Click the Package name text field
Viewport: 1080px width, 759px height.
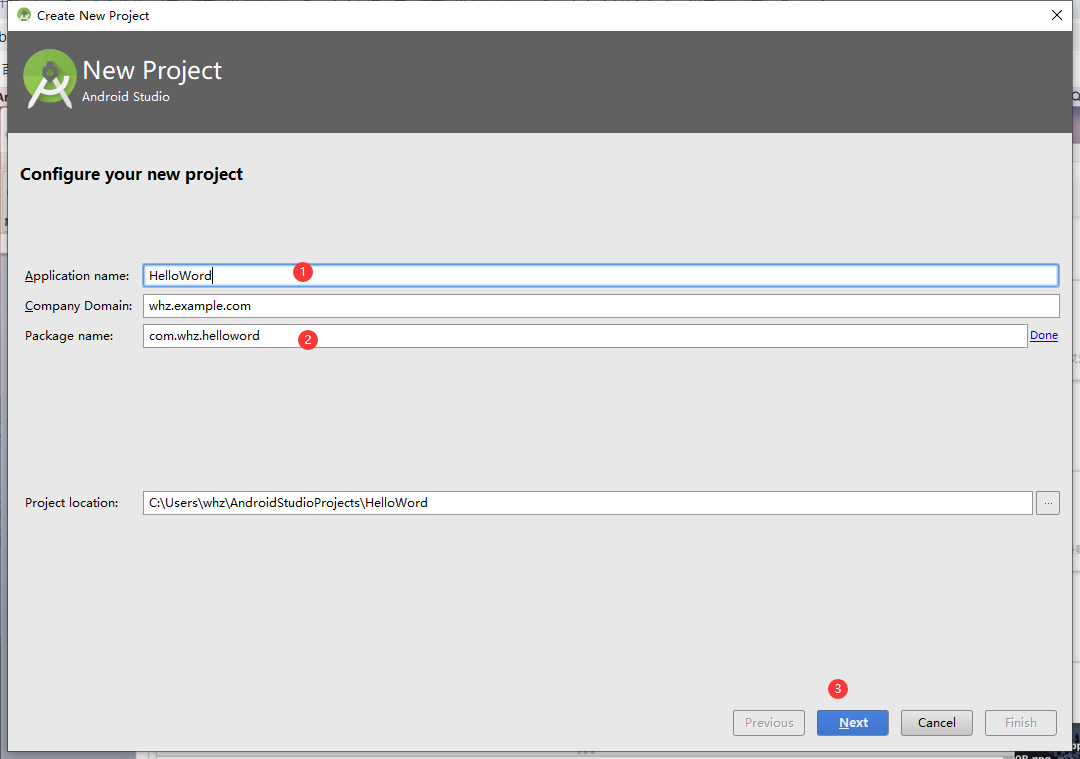585,336
